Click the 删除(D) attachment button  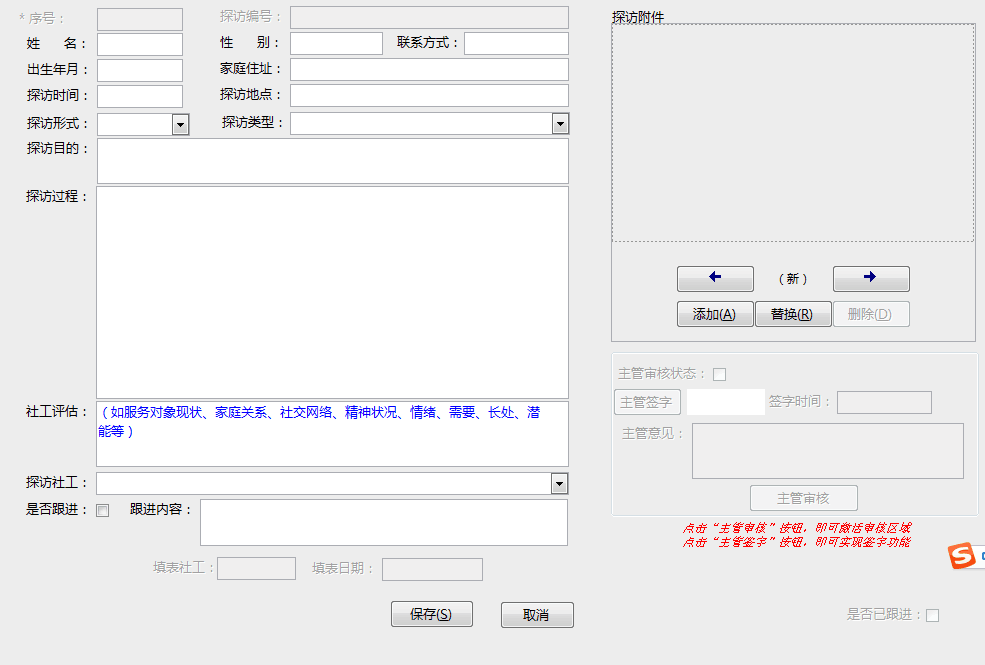pos(871,314)
